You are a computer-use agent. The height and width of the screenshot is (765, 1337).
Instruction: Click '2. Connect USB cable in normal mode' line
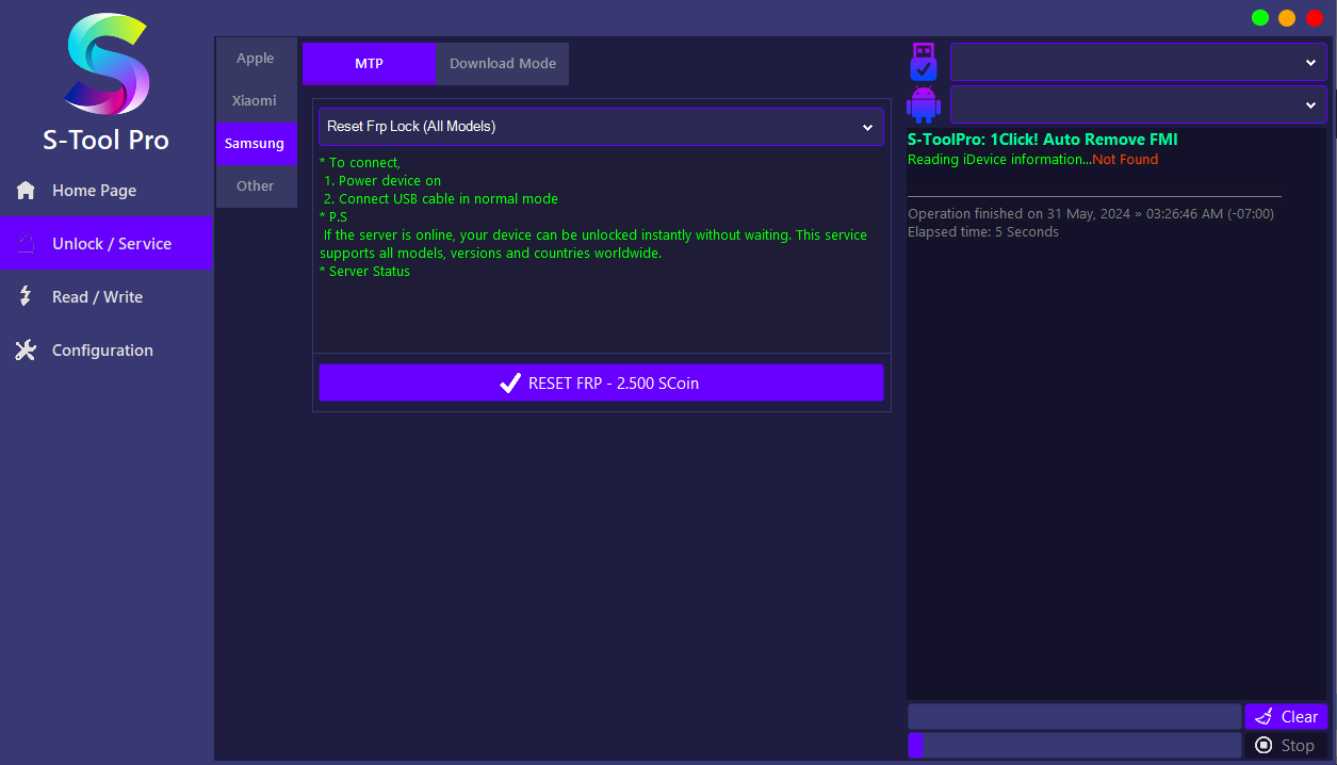(441, 199)
